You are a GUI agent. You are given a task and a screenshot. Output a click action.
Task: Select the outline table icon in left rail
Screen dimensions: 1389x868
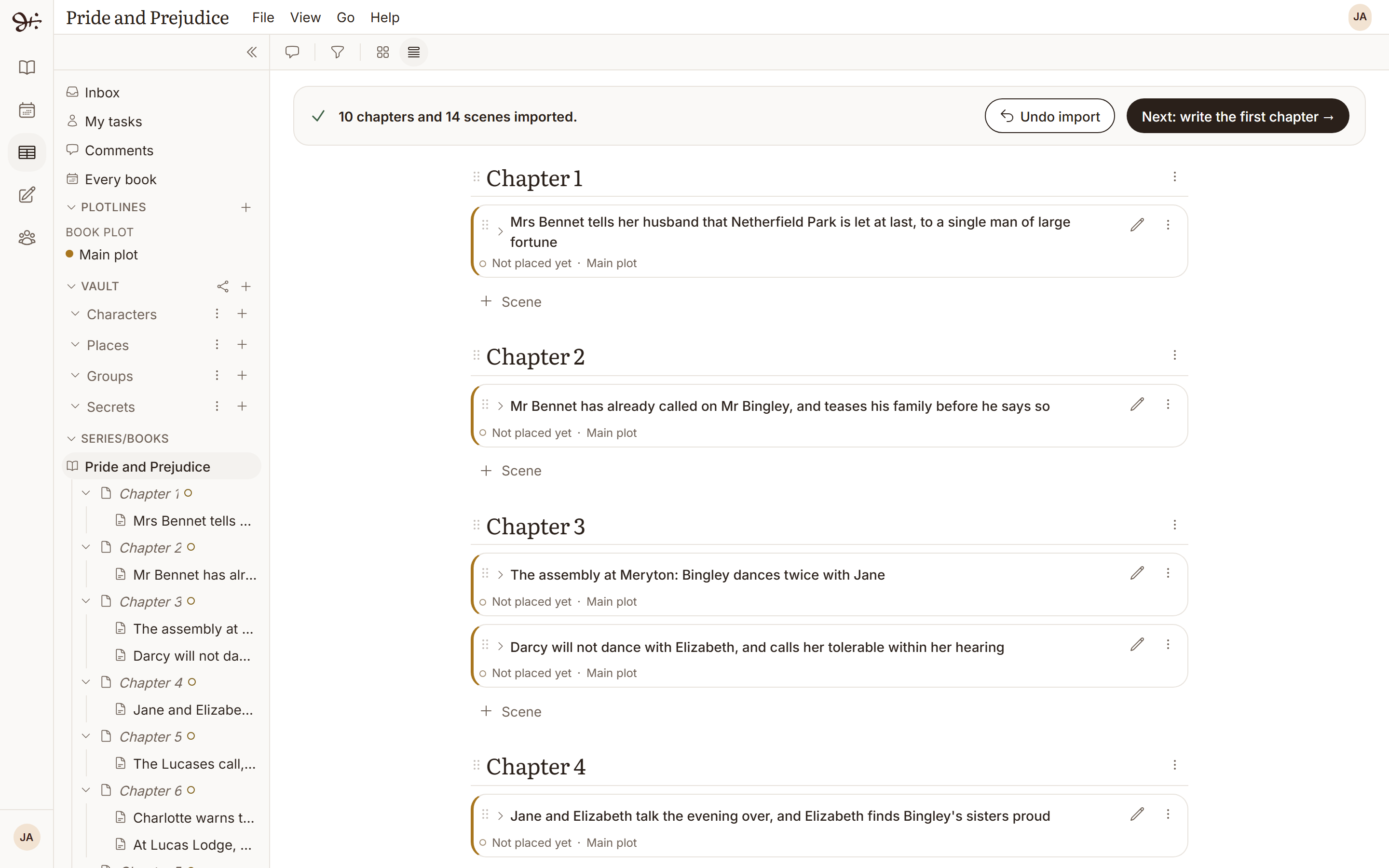coord(27,152)
